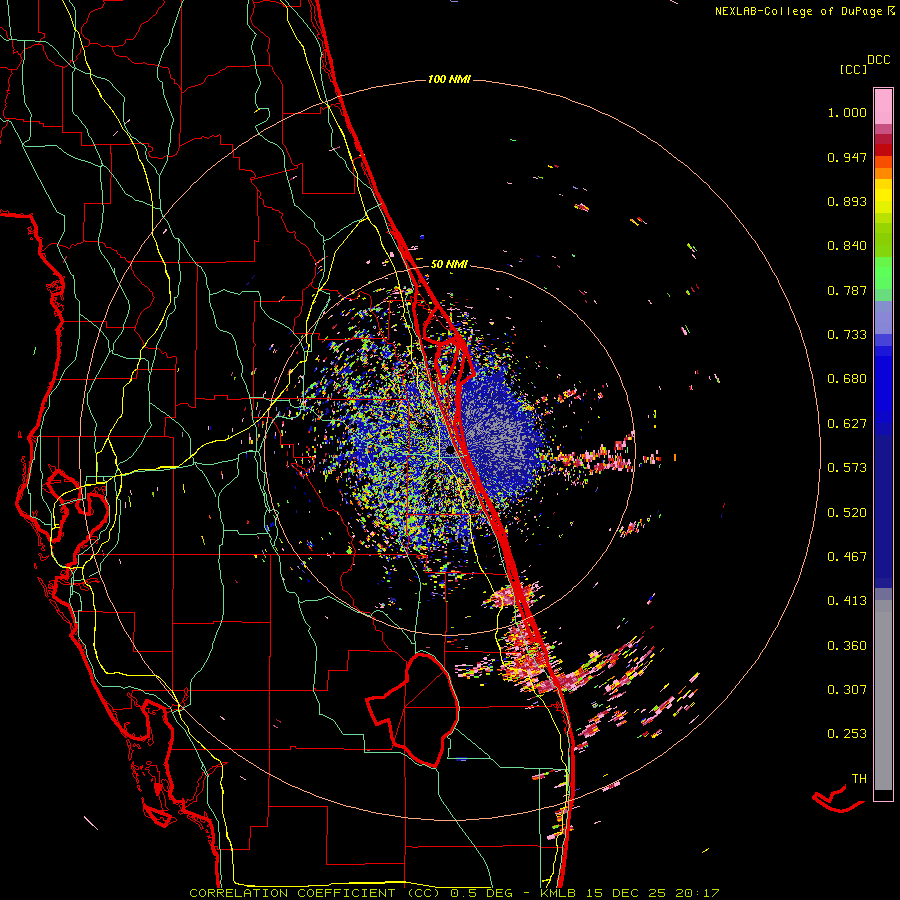Click the DCC label above the color scale
This screenshot has width=900, height=900.
pos(878,60)
